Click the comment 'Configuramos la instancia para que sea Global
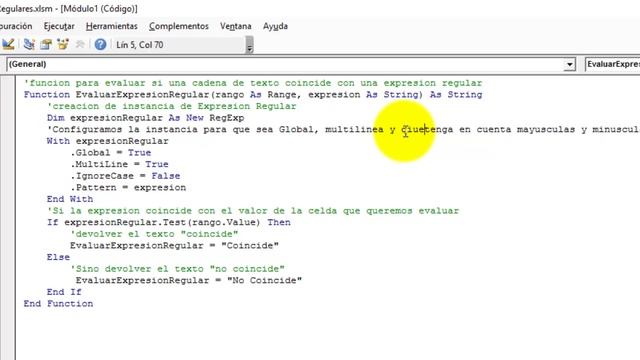 343,130
